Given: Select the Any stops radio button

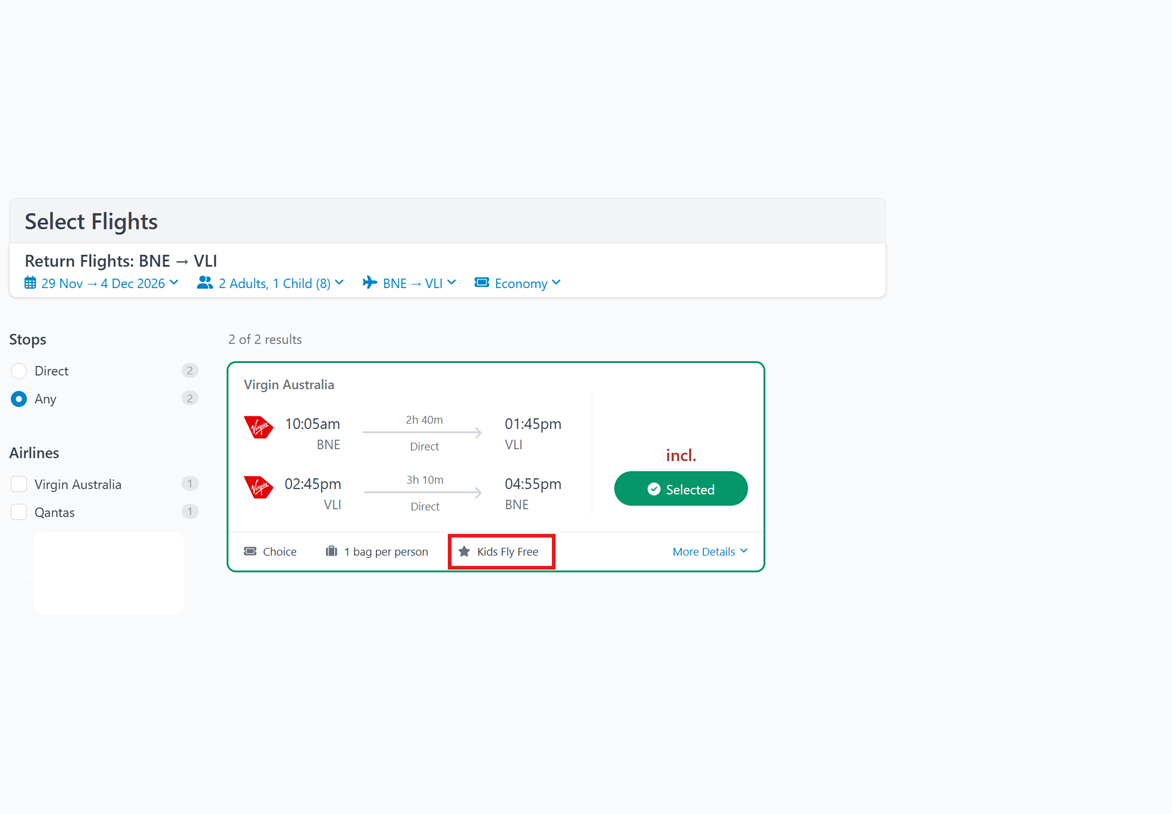Looking at the screenshot, I should click(x=19, y=399).
